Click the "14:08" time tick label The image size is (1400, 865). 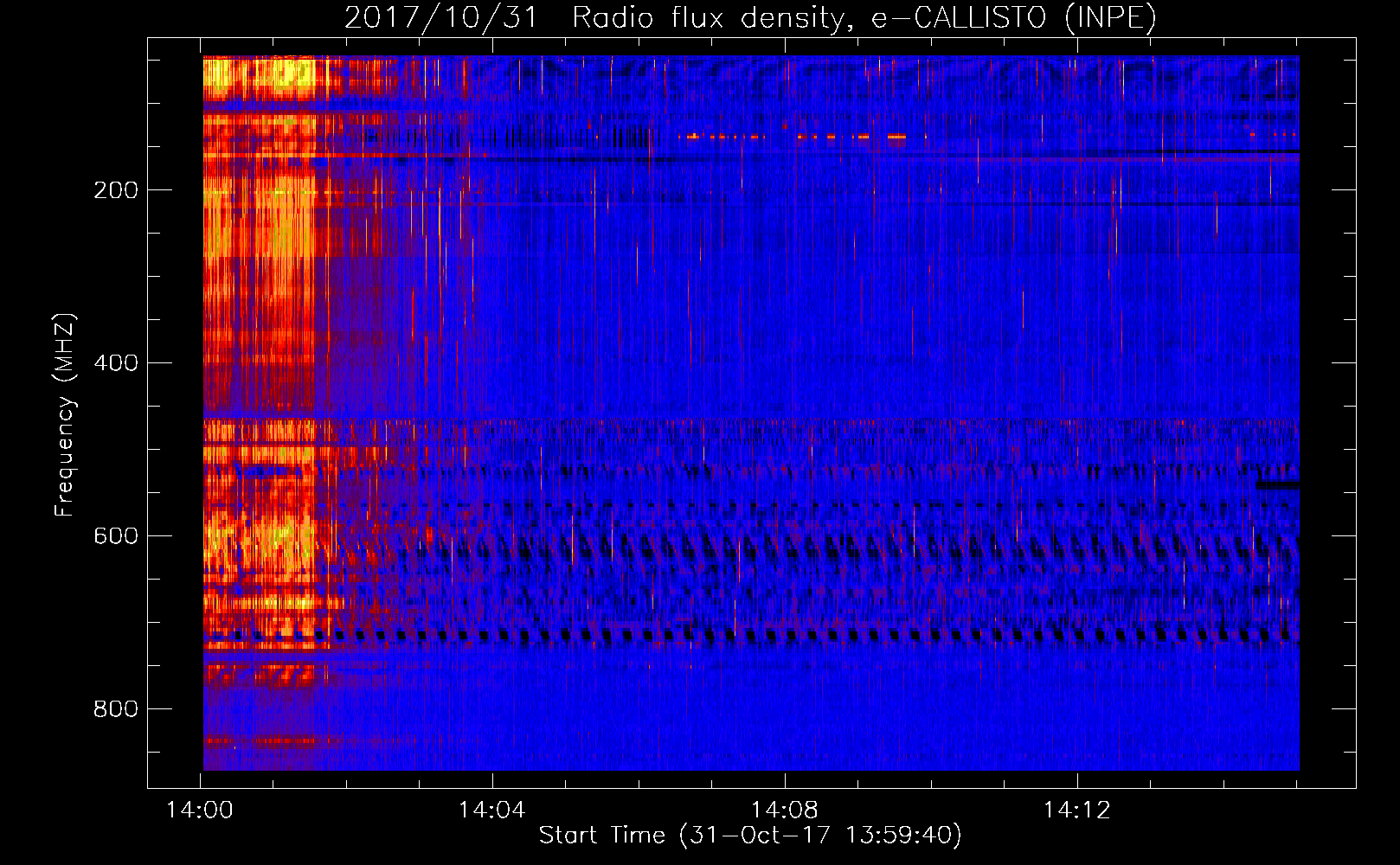tap(785, 811)
